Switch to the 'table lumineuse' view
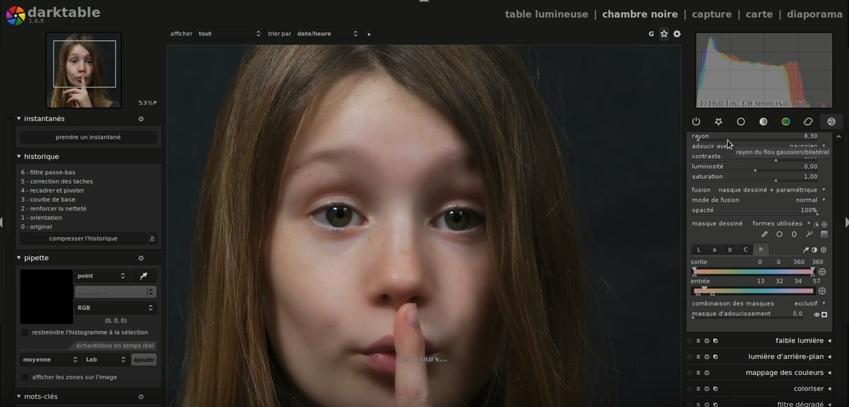 tap(546, 14)
